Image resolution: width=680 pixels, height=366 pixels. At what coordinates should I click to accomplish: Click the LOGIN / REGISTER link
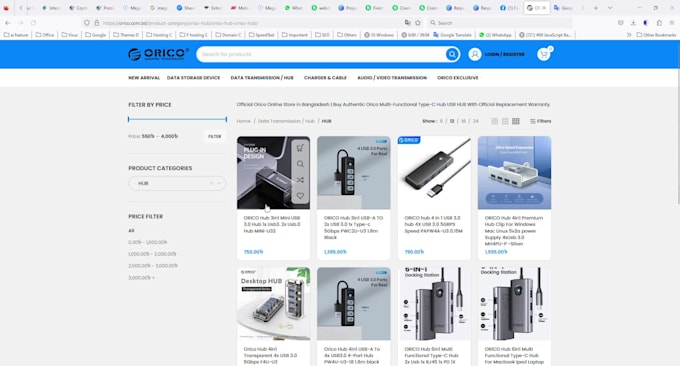(x=504, y=54)
